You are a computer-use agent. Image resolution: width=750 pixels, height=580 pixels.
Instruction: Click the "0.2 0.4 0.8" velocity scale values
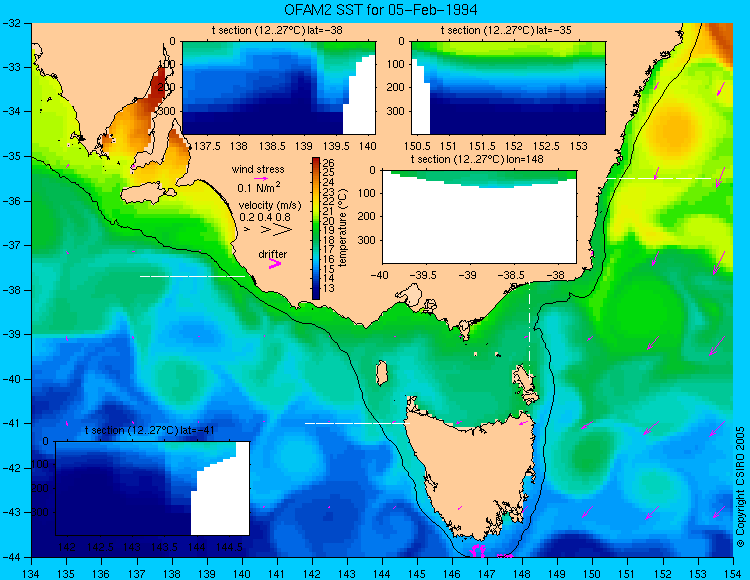[x=265, y=217]
